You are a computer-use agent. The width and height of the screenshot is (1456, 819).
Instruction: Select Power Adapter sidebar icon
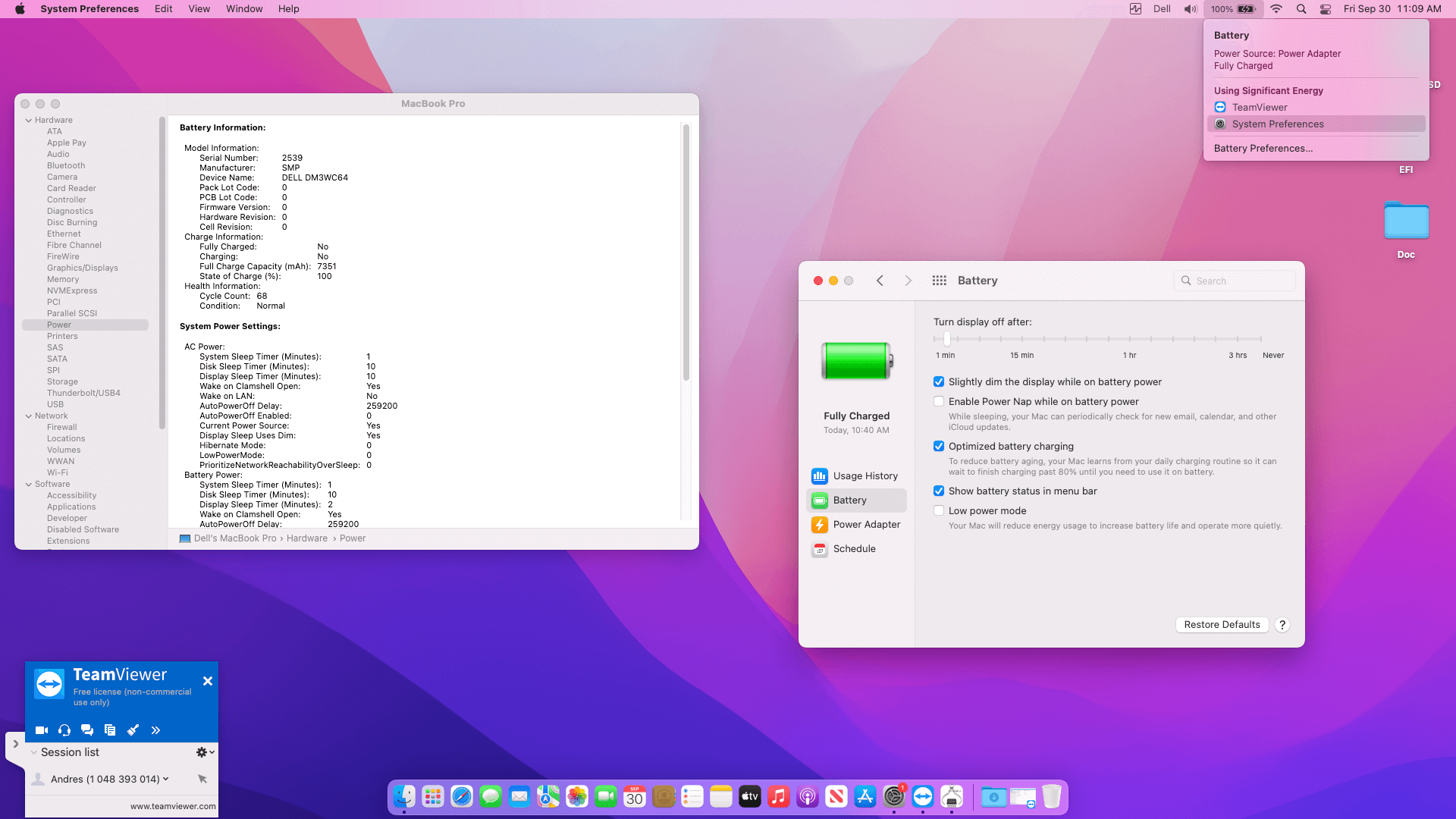pyautogui.click(x=819, y=525)
